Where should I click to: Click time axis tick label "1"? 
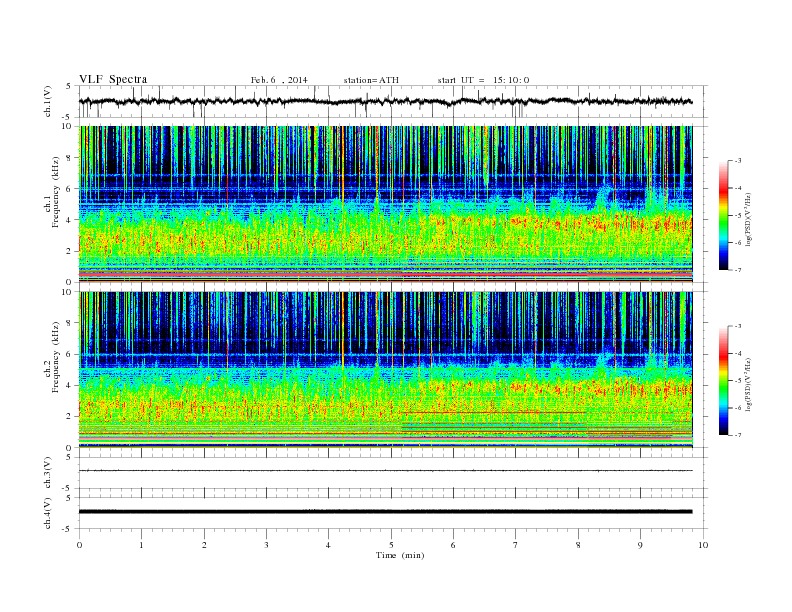point(141,545)
